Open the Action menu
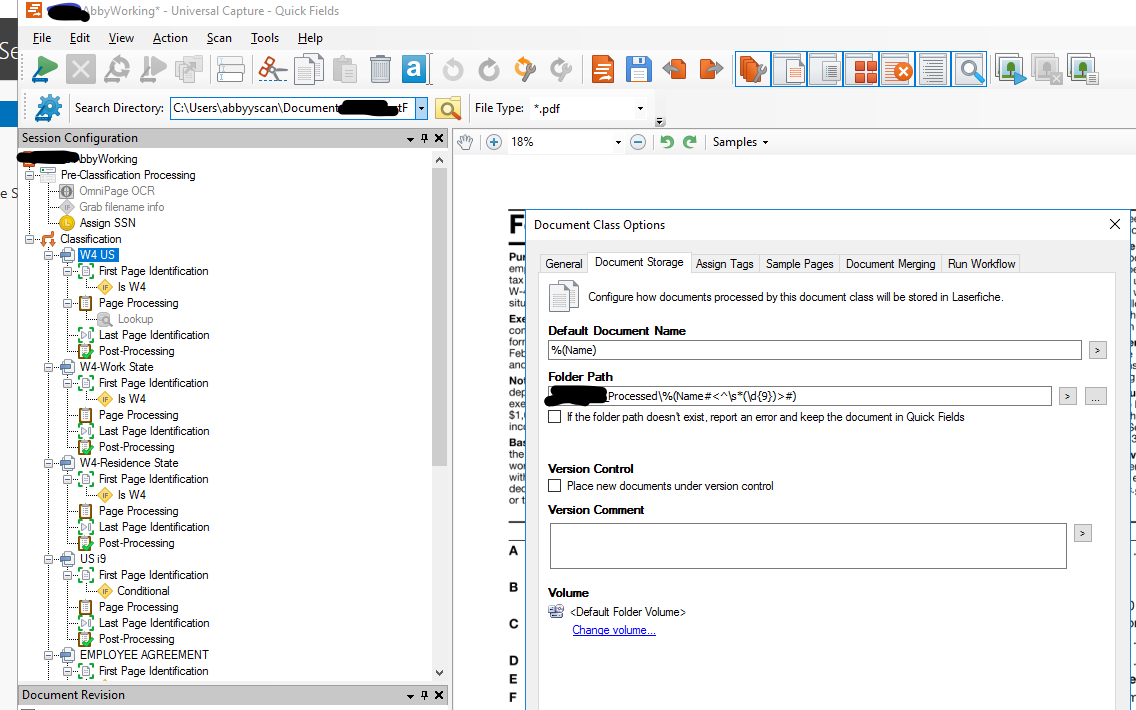Viewport: 1136px width, 710px height. [x=170, y=38]
